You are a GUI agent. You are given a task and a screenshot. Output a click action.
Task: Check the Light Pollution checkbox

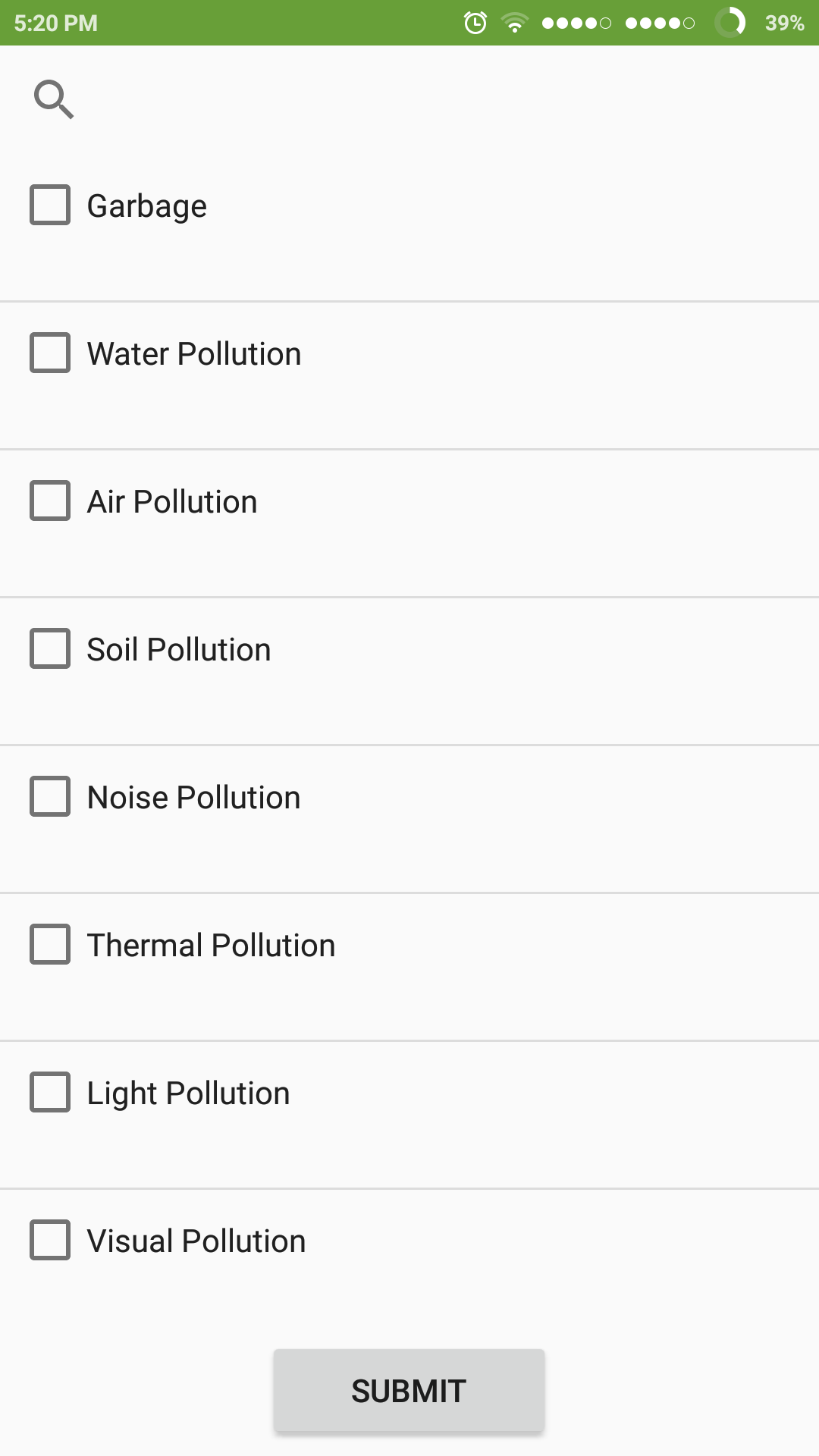click(50, 1092)
